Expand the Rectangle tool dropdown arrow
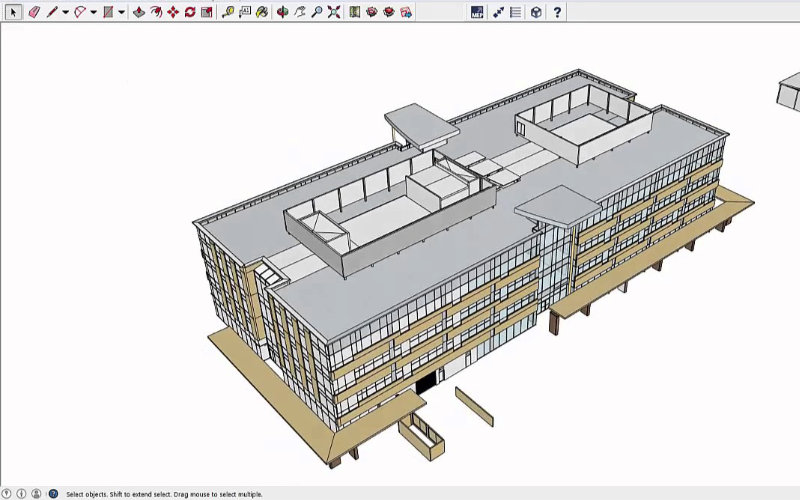The width and height of the screenshot is (800, 500). click(121, 13)
